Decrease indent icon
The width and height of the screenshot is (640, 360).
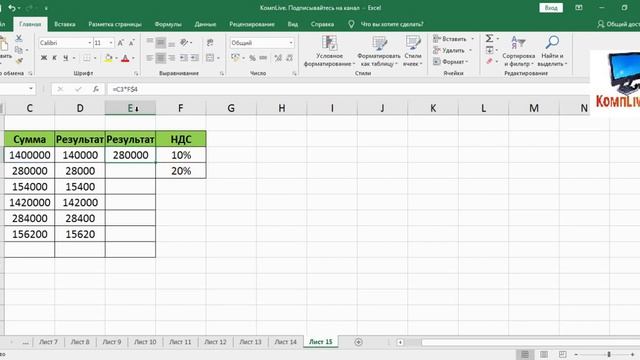pos(184,58)
